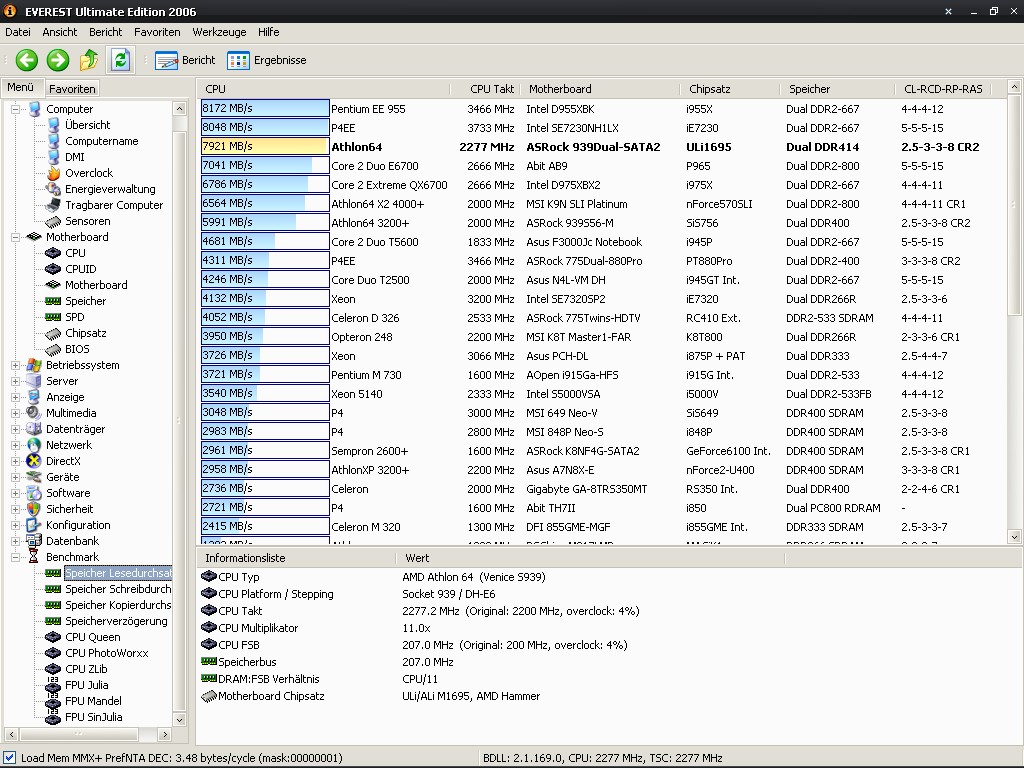The height and width of the screenshot is (768, 1024).
Task: Click the Informationsliste column header
Action: (296, 558)
